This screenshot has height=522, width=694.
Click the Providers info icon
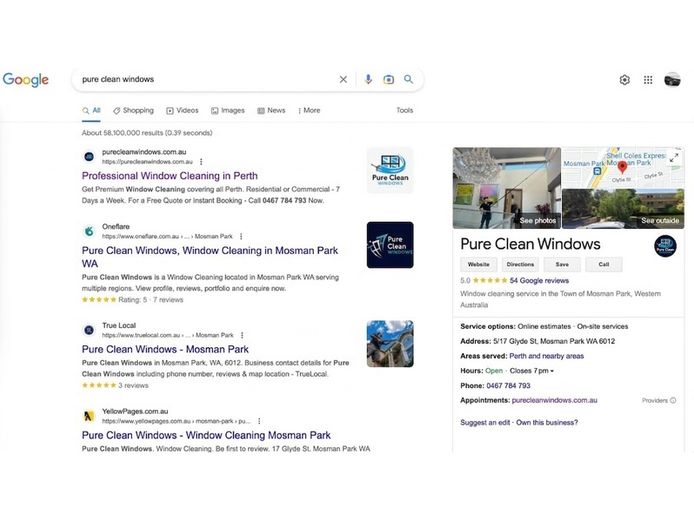(673, 400)
